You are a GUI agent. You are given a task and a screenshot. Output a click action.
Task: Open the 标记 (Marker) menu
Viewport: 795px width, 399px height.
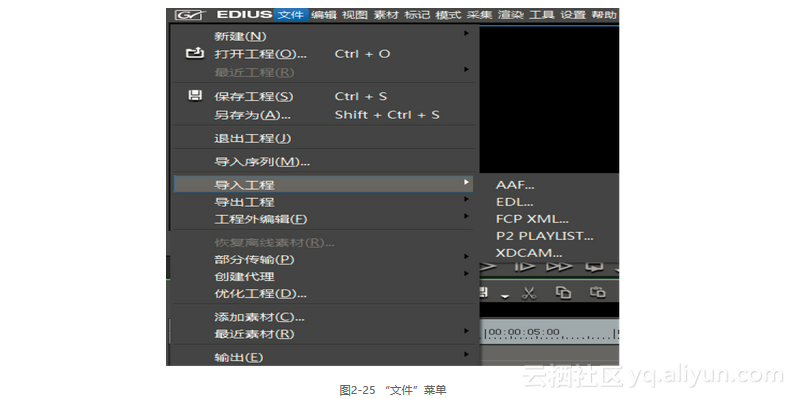(x=417, y=15)
